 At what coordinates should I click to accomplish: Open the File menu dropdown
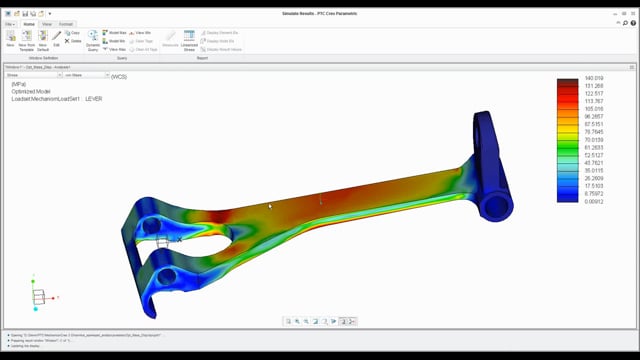pyautogui.click(x=10, y=24)
